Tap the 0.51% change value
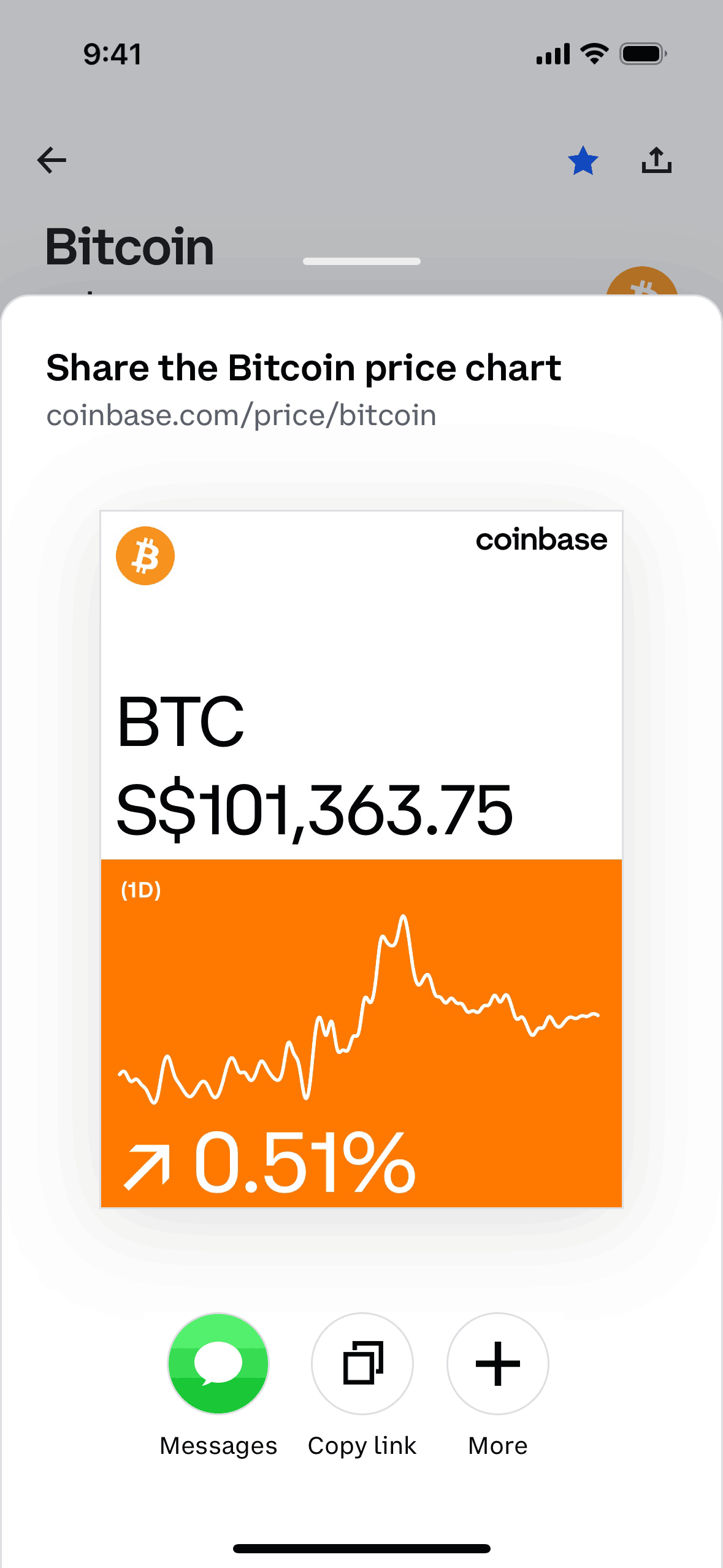 pyautogui.click(x=305, y=1164)
